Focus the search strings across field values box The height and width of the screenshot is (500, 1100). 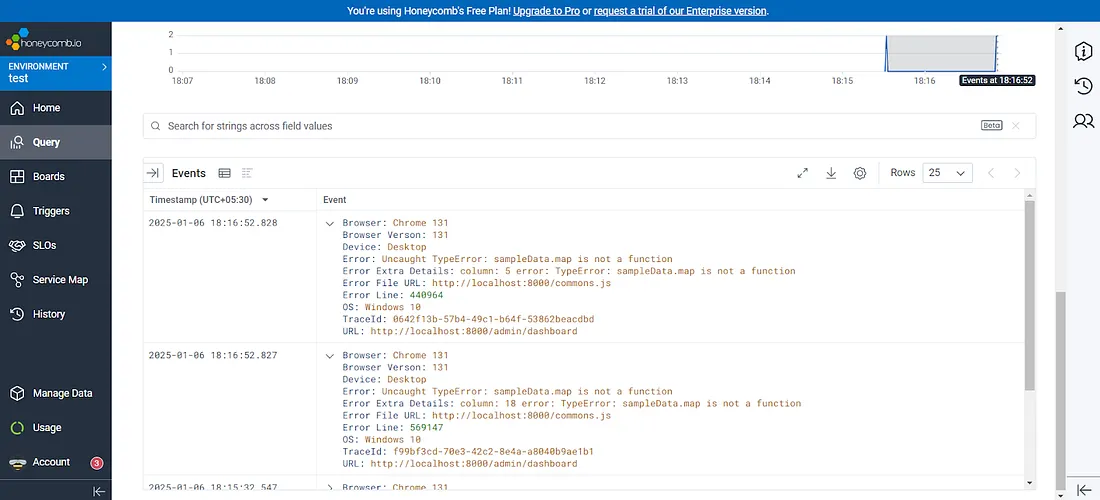[x=570, y=126]
